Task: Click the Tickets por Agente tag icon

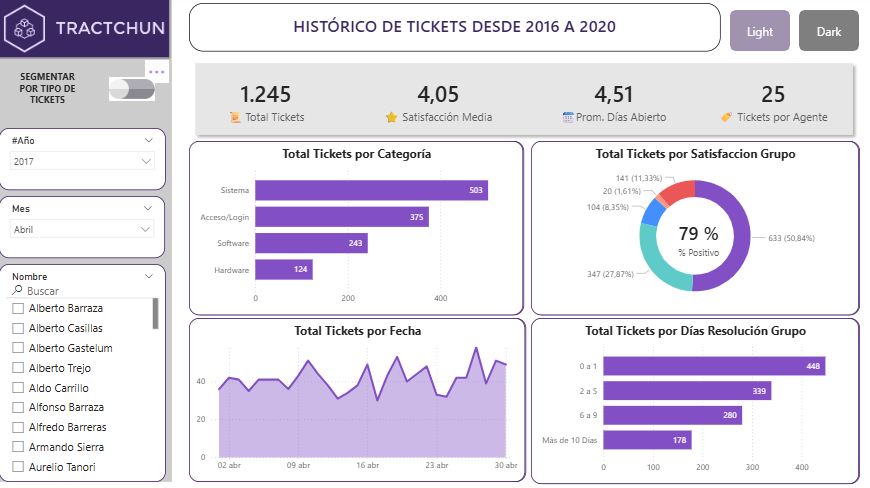Action: 726,117
